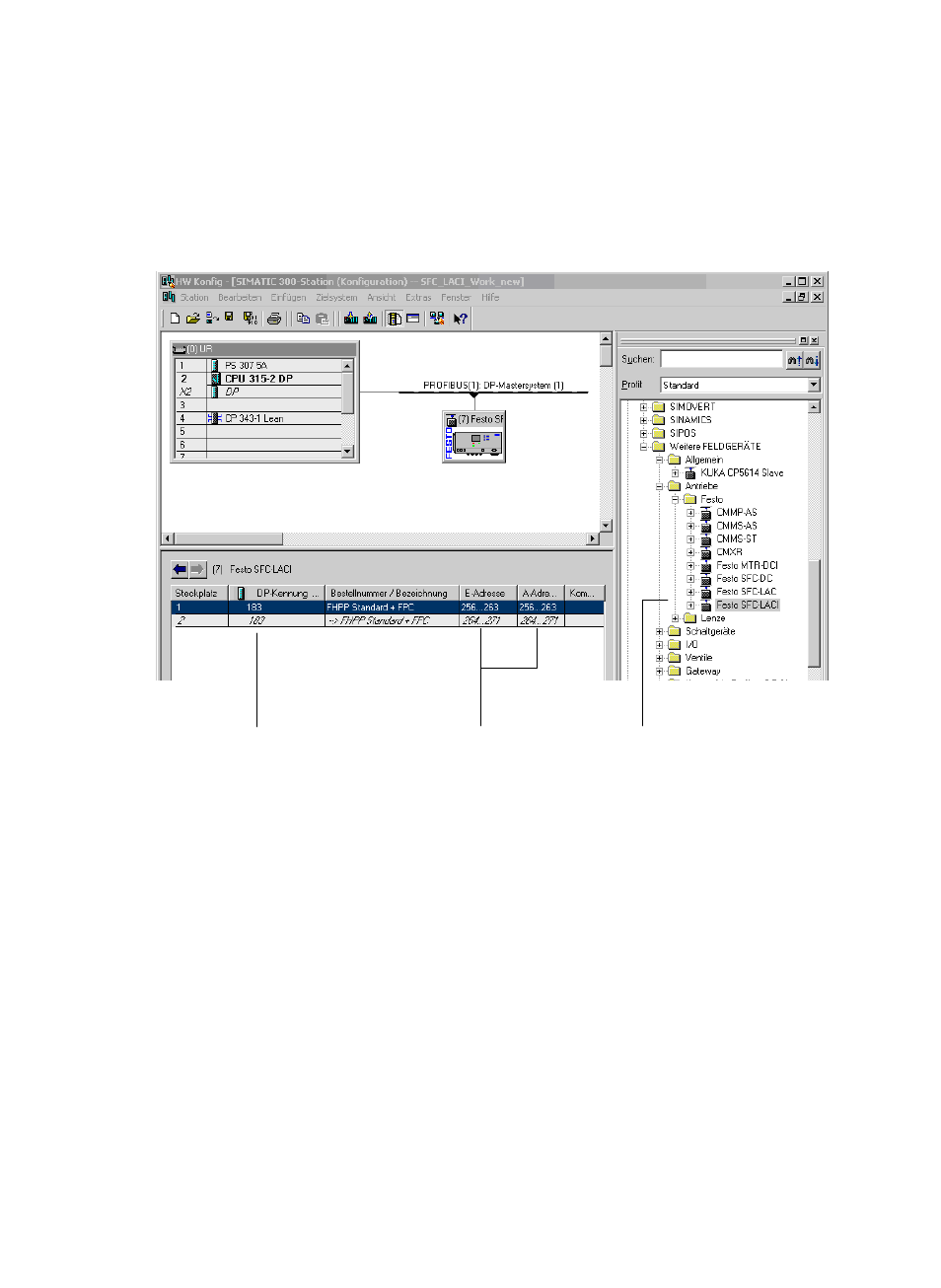Expand the Festo SFC-LACI device node
Image resolution: width=941 pixels, height=1288 pixels.
pyautogui.click(x=691, y=606)
